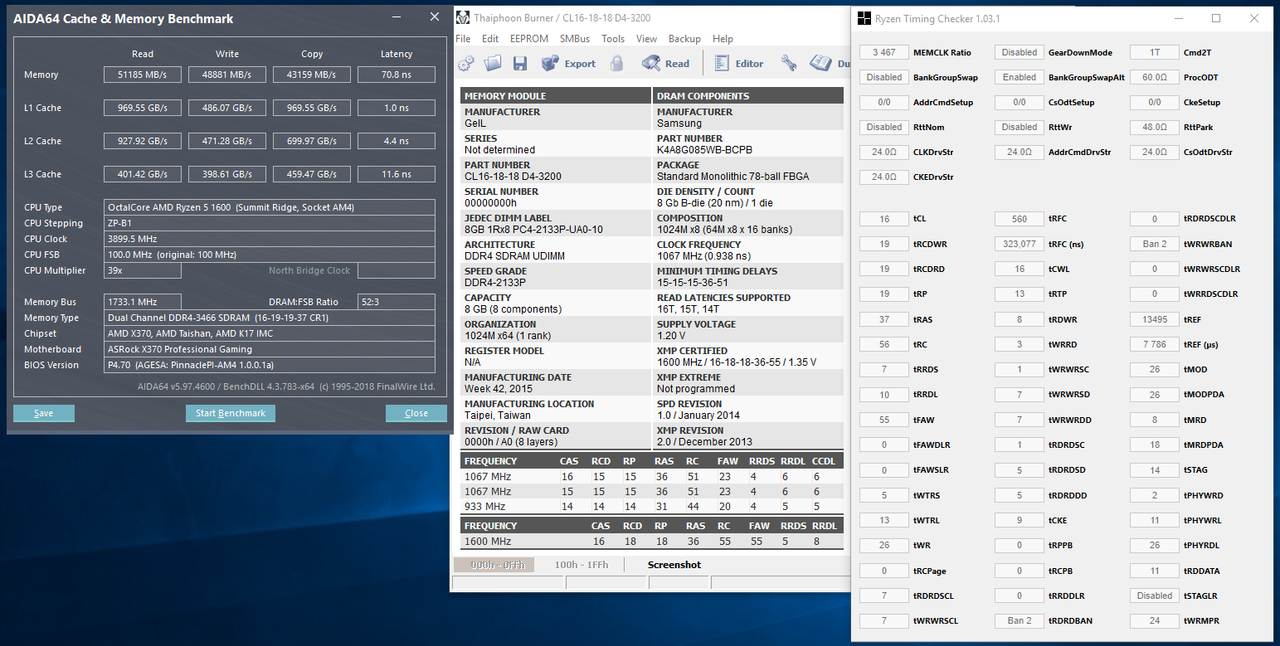Click the BankGroupSwapAlt Enabled field
1280x646 pixels.
point(1019,77)
